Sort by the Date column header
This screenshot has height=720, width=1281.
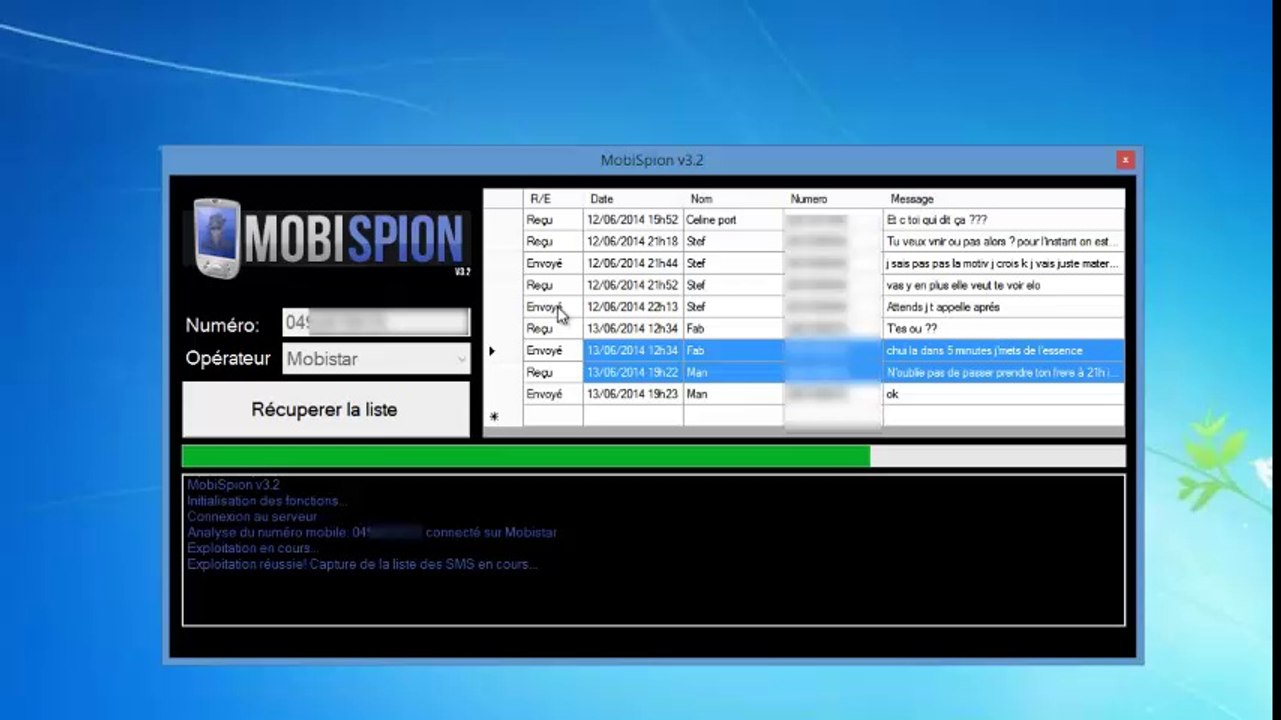pyautogui.click(x=633, y=199)
